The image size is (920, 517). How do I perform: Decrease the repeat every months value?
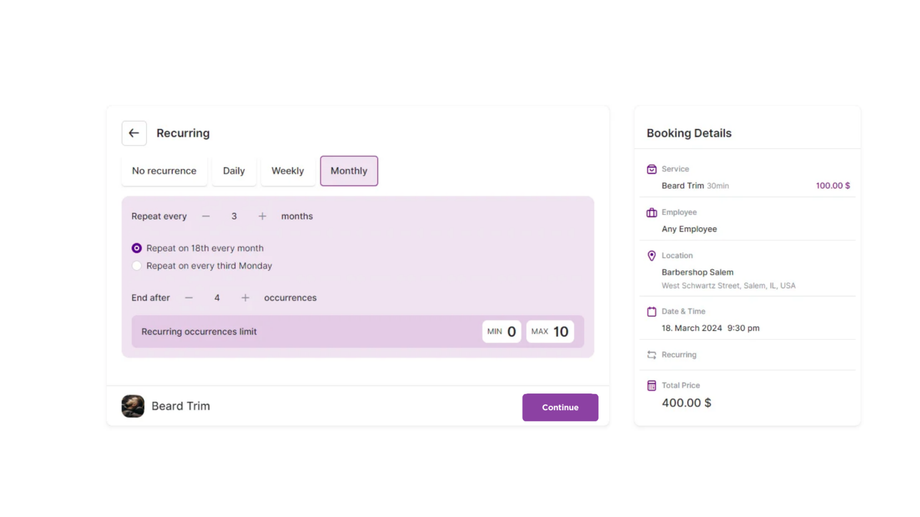206,216
